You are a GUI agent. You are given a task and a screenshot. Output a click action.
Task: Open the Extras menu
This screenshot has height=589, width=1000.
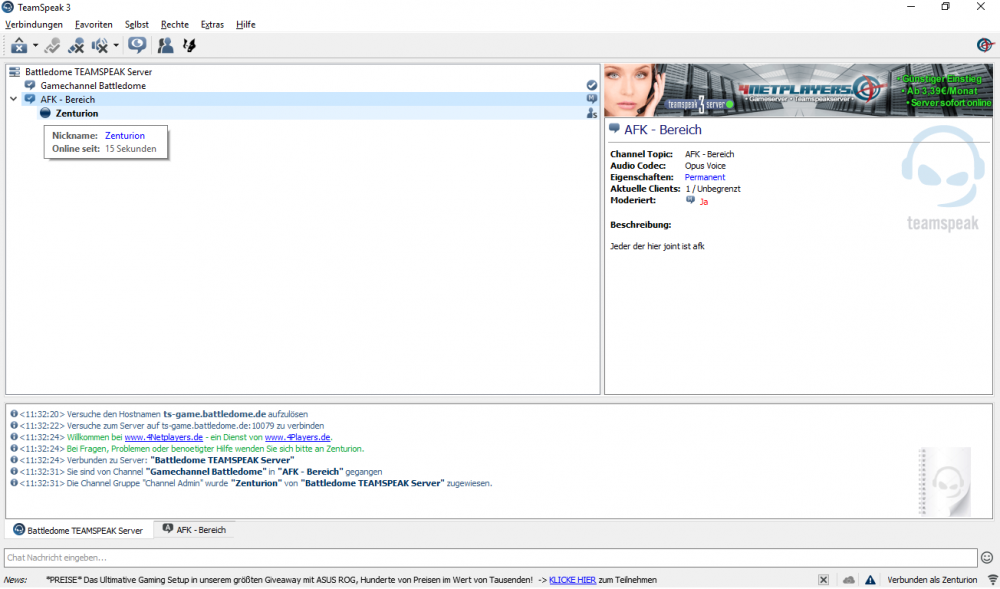tap(212, 24)
